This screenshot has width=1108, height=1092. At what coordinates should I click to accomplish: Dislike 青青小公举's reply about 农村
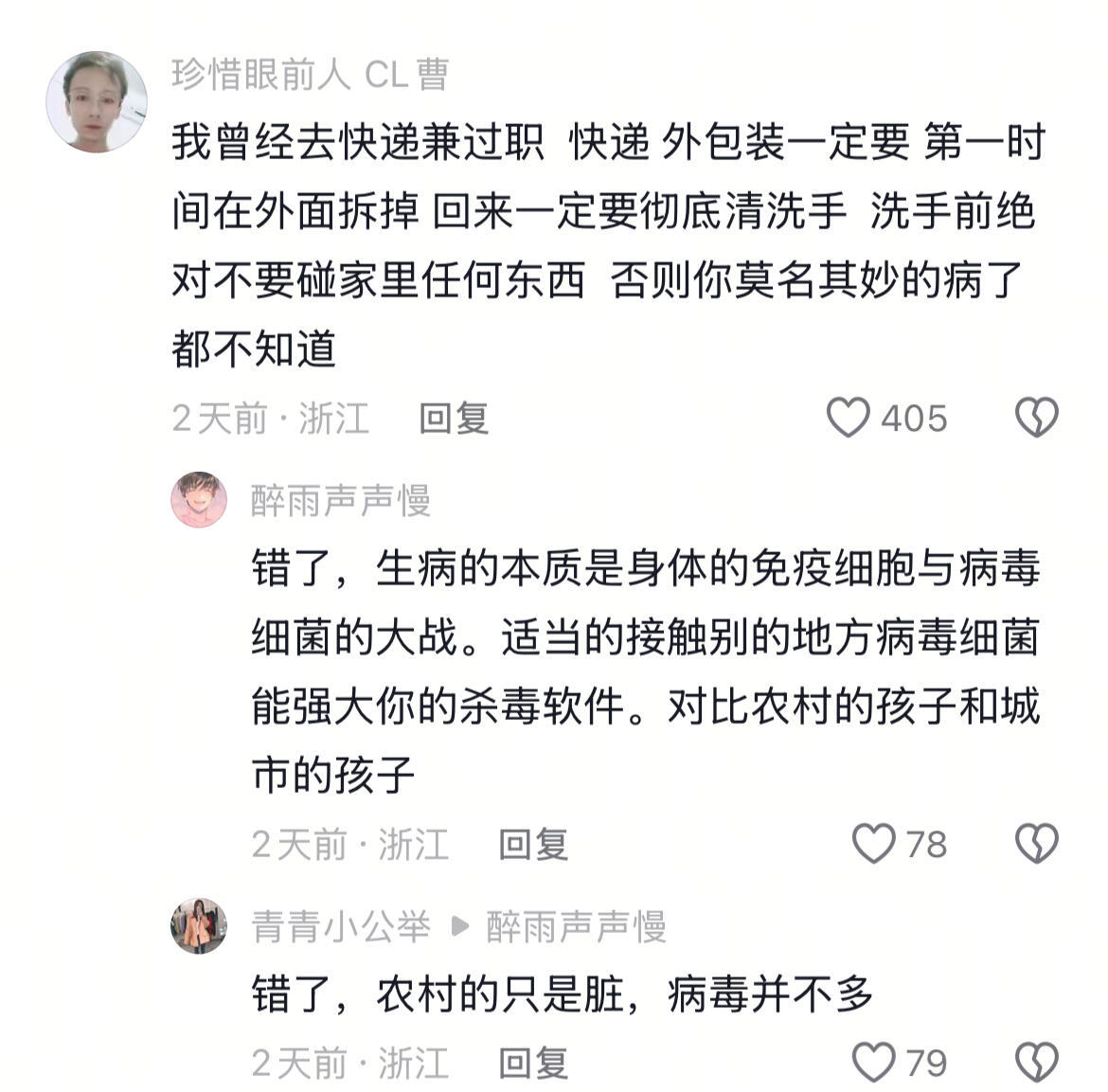(1037, 1063)
